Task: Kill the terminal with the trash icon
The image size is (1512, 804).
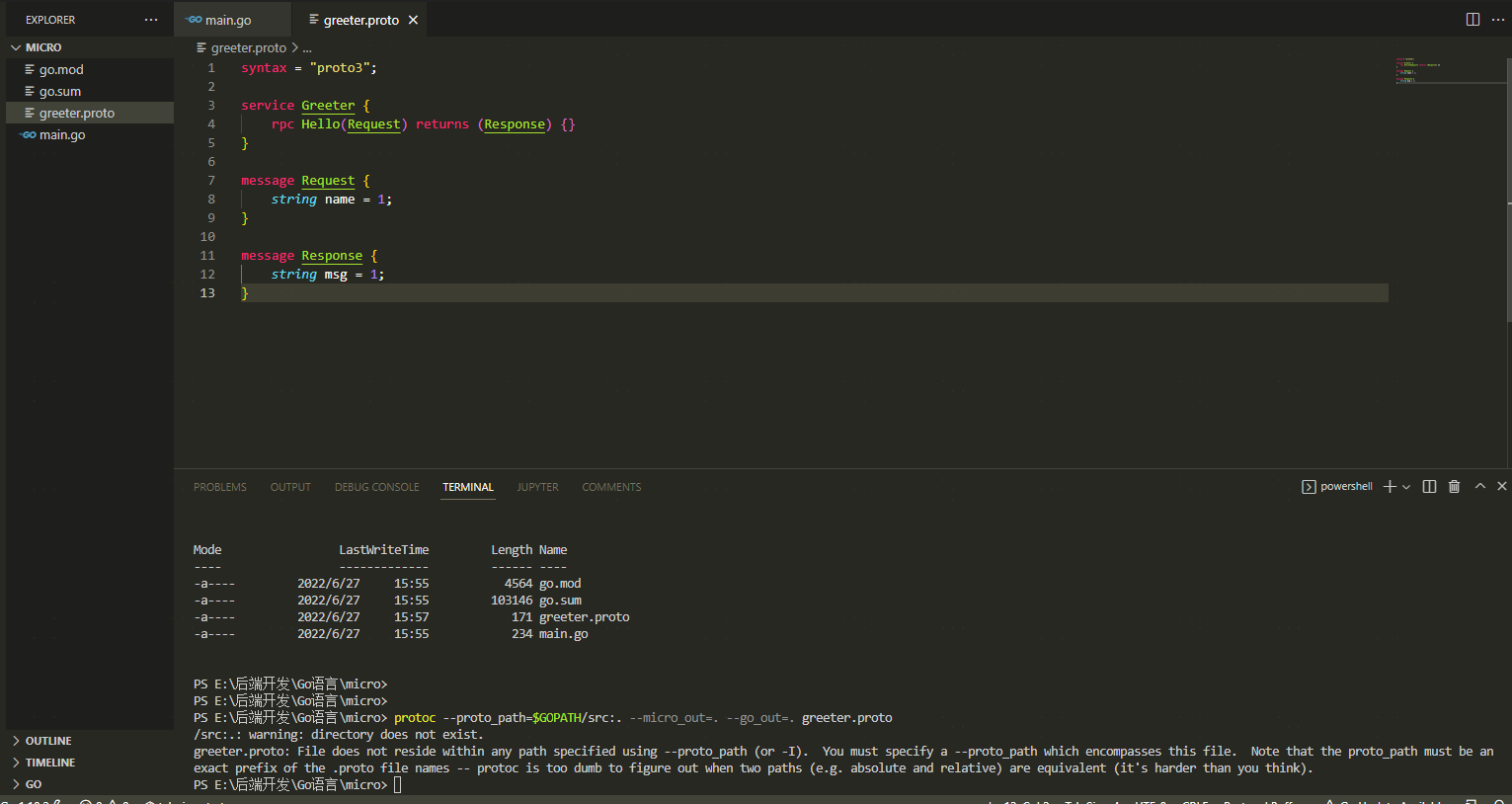Action: [1453, 486]
